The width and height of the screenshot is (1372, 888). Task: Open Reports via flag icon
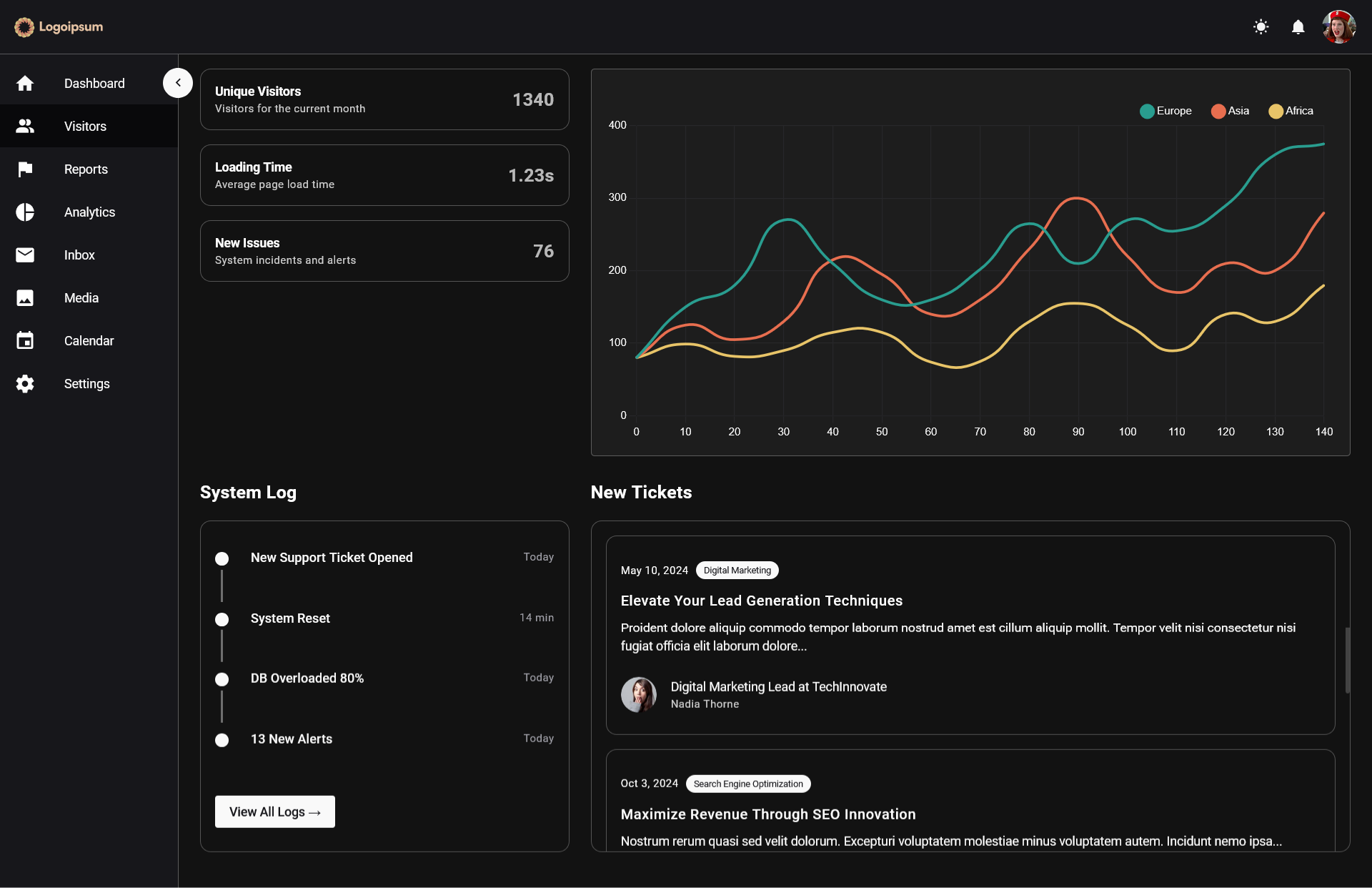(25, 169)
